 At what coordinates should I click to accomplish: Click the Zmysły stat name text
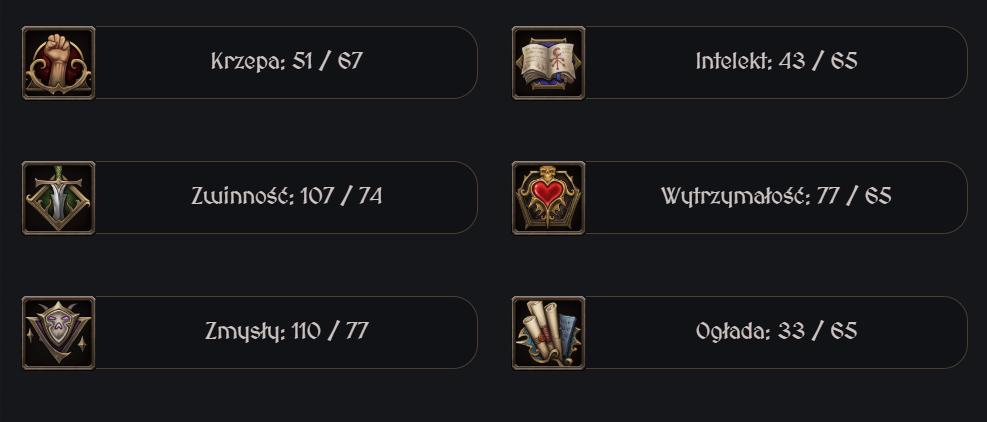coord(245,331)
